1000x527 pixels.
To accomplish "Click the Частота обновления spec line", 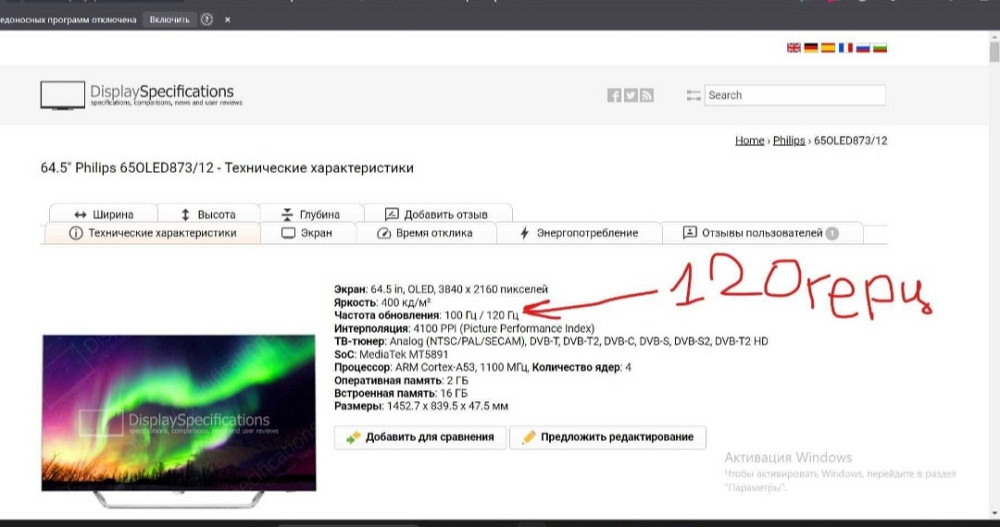I will point(427,315).
